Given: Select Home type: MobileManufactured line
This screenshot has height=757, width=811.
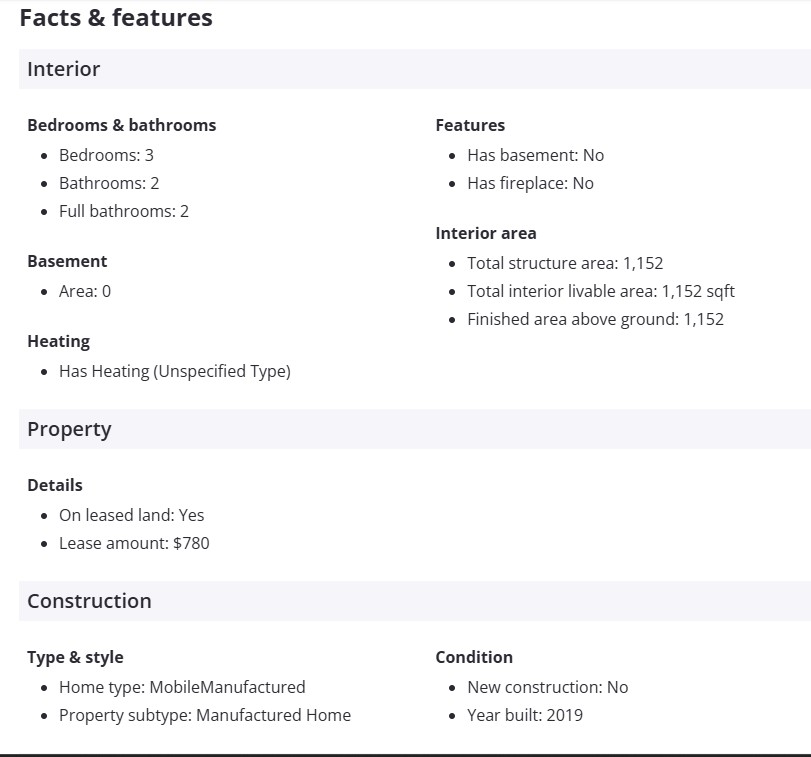Looking at the screenshot, I should point(182,687).
